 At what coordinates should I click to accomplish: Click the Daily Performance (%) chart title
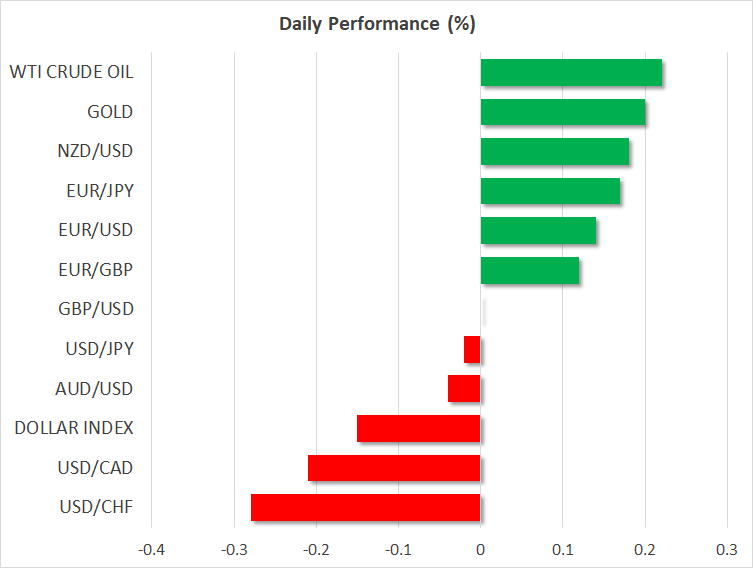point(377,22)
